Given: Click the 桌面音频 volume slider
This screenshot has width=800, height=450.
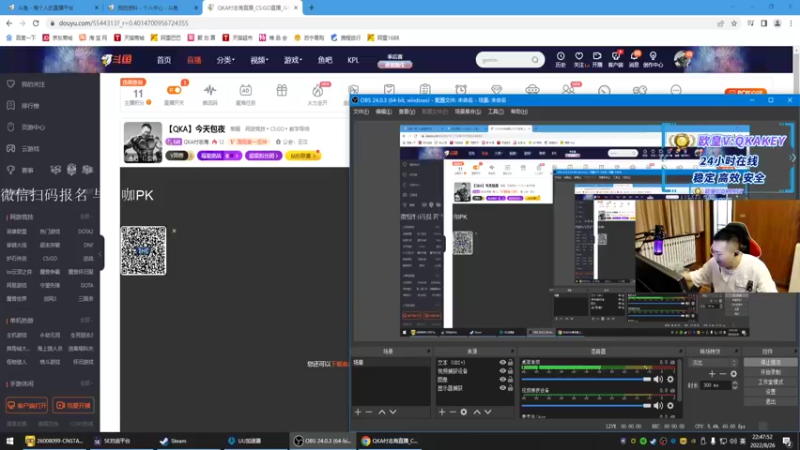Looking at the screenshot, I should 586,379.
